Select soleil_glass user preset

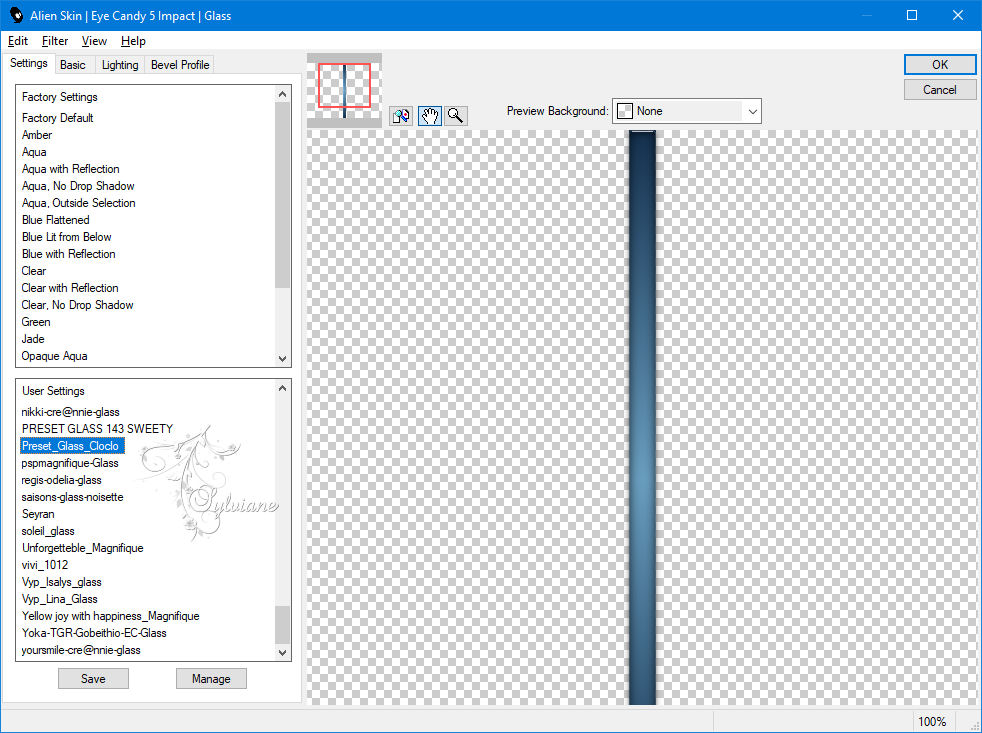coord(48,531)
